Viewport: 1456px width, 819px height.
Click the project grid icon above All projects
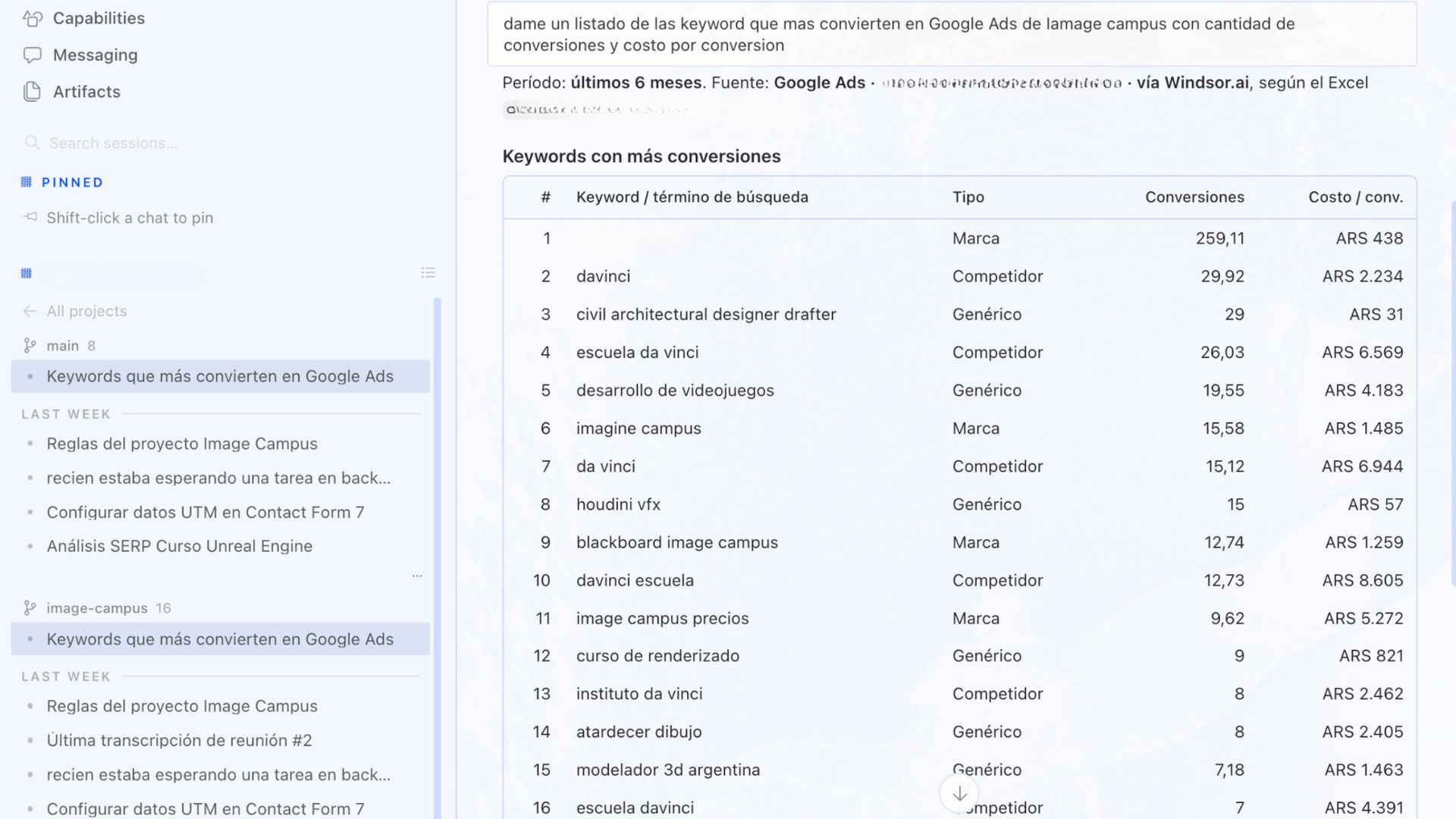click(x=27, y=273)
